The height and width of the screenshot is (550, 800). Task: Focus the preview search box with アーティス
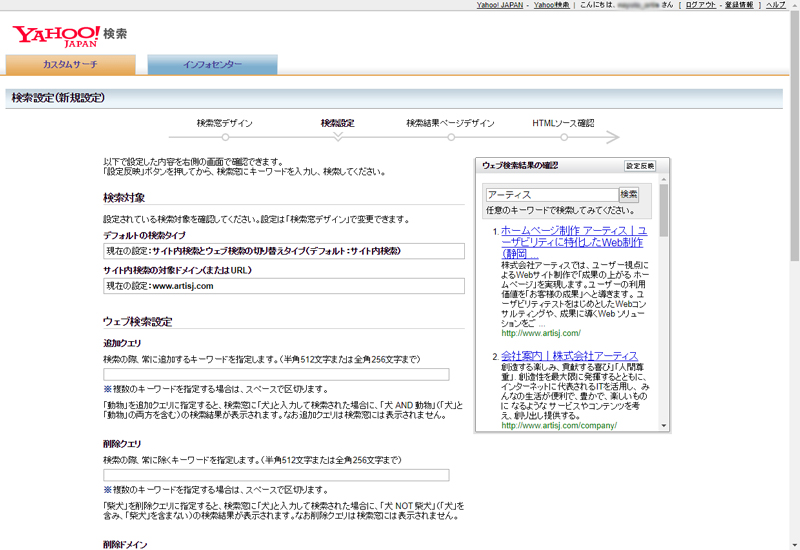552,195
